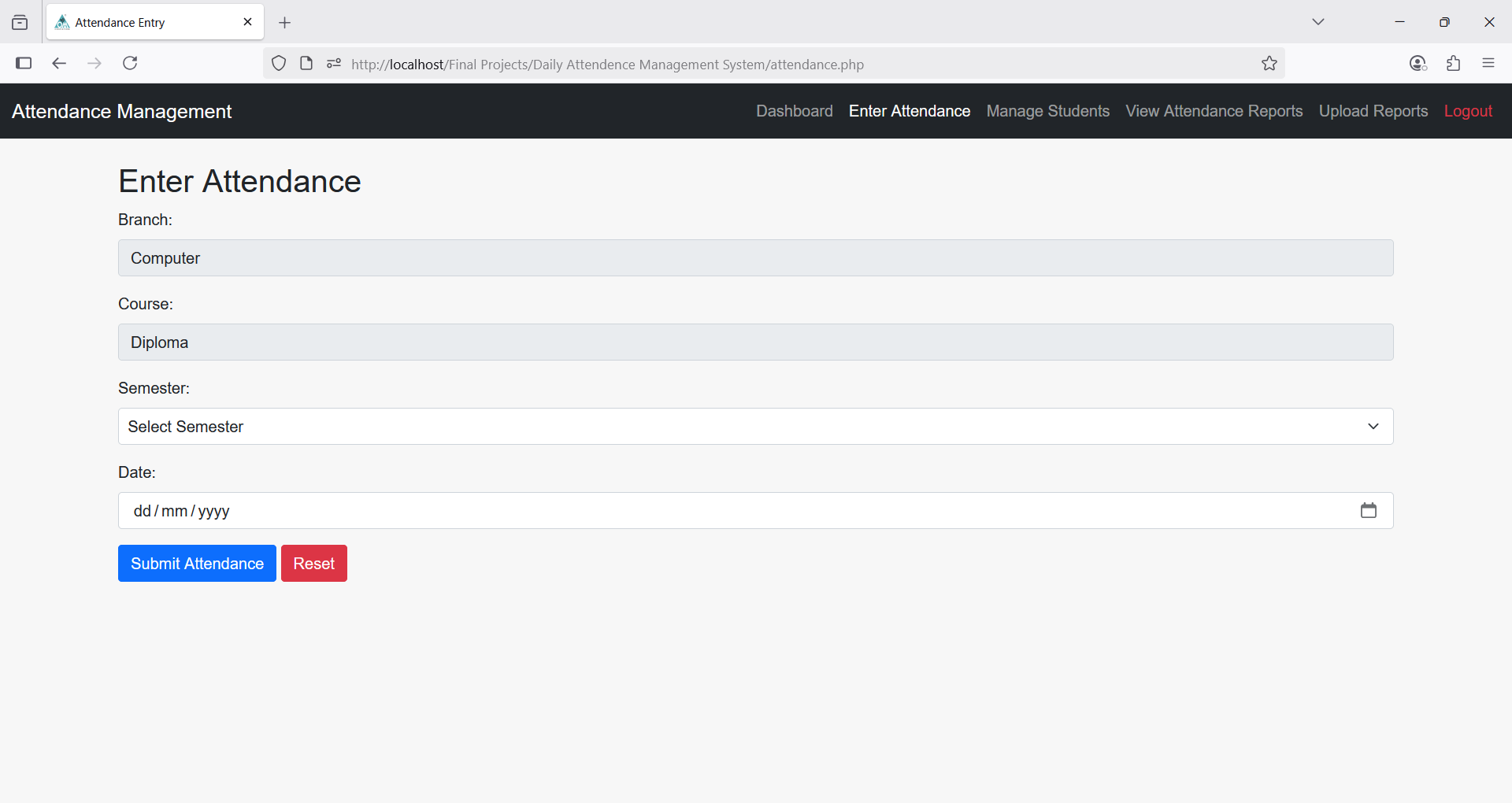Go to Dashboard in navbar
Viewport: 1512px width, 803px height.
pyautogui.click(x=794, y=111)
